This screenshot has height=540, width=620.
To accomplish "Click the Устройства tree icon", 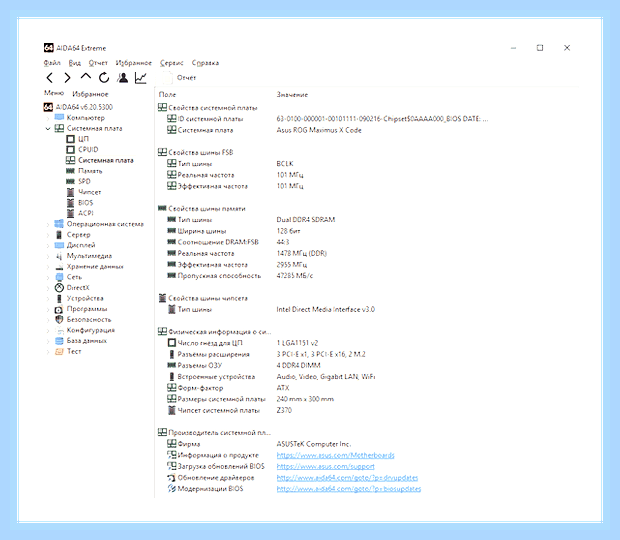I will pos(59,298).
